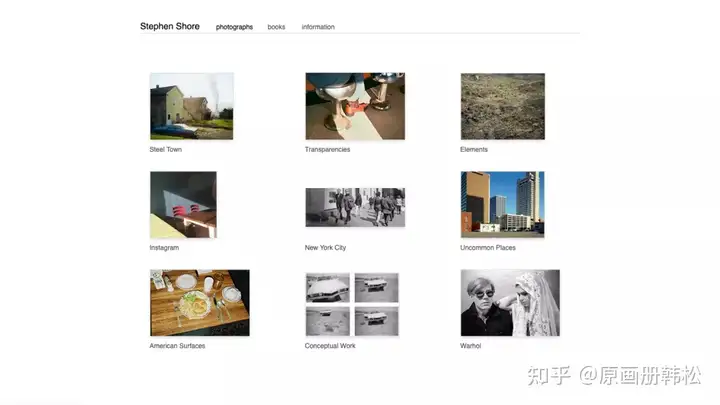Click the Elements caption link

(474, 149)
